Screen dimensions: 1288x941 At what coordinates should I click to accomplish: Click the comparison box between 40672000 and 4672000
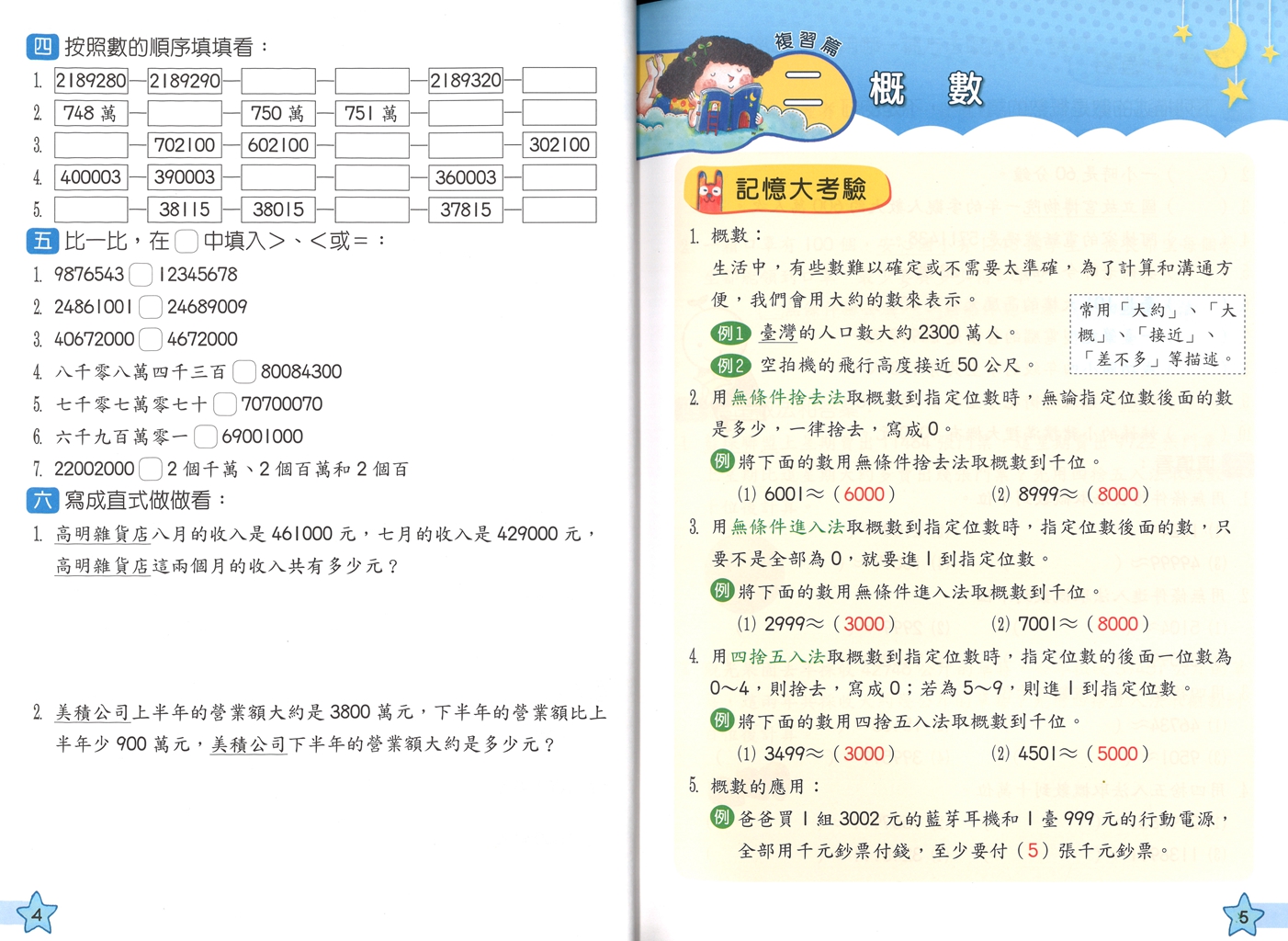[x=151, y=339]
